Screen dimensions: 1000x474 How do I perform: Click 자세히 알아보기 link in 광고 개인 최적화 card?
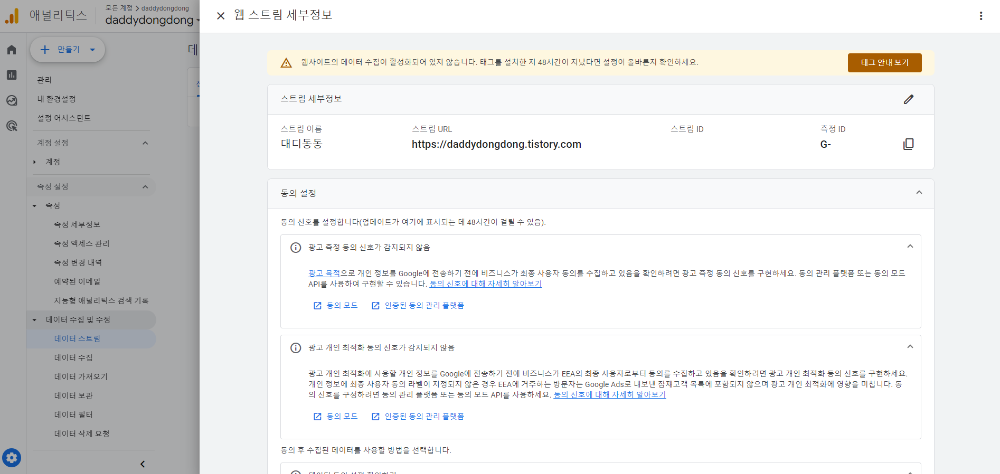(610, 395)
